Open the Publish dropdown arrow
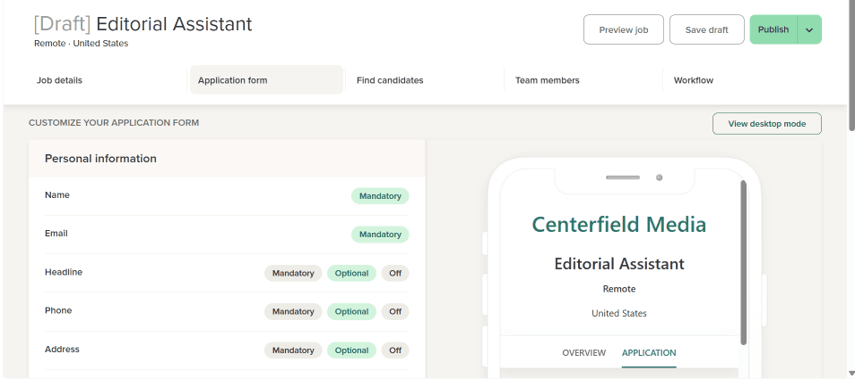855x379 pixels. [x=810, y=29]
